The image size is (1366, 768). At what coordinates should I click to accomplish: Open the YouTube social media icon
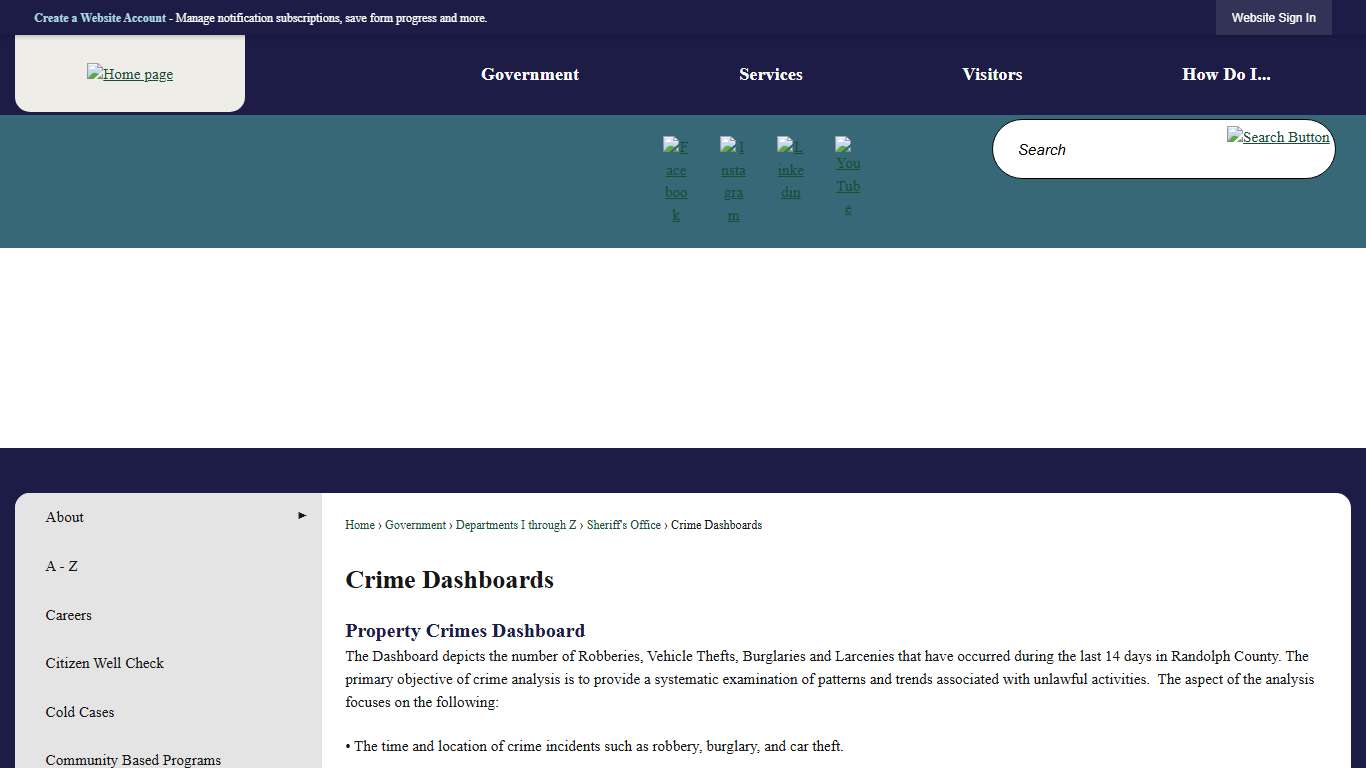pos(847,178)
